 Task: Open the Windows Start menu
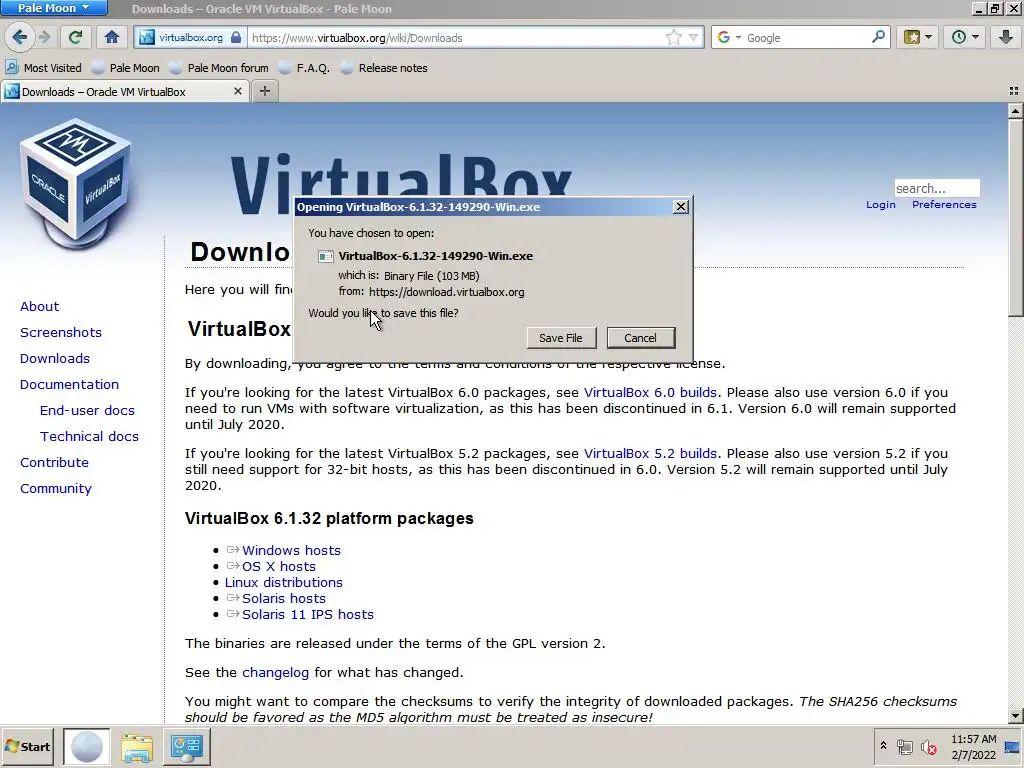pyautogui.click(x=27, y=746)
